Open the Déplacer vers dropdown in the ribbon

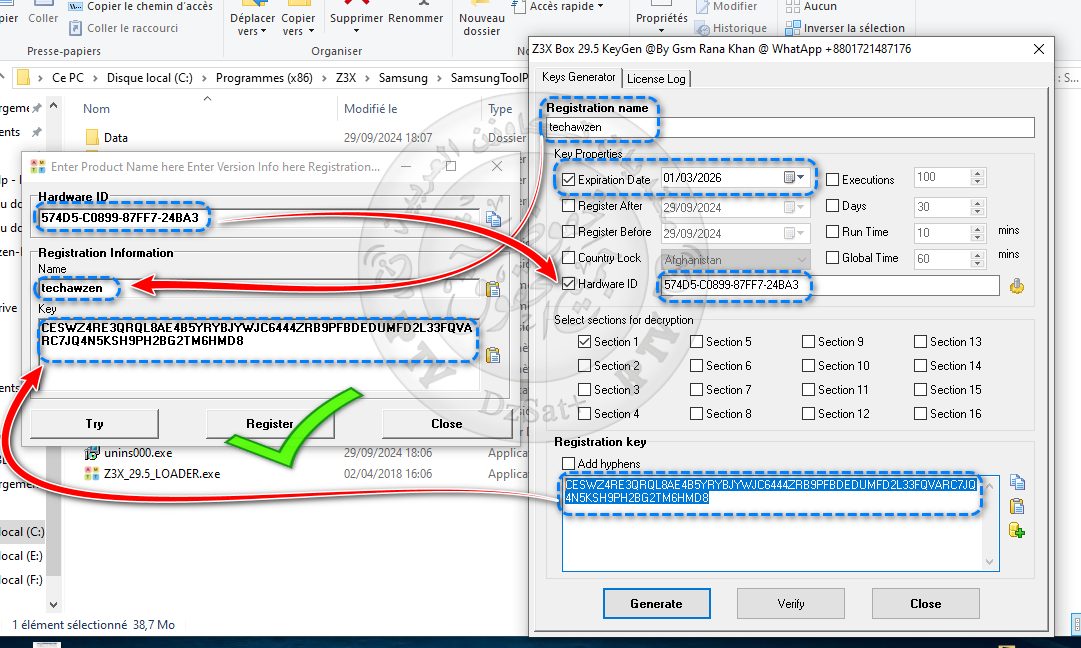tap(252, 24)
